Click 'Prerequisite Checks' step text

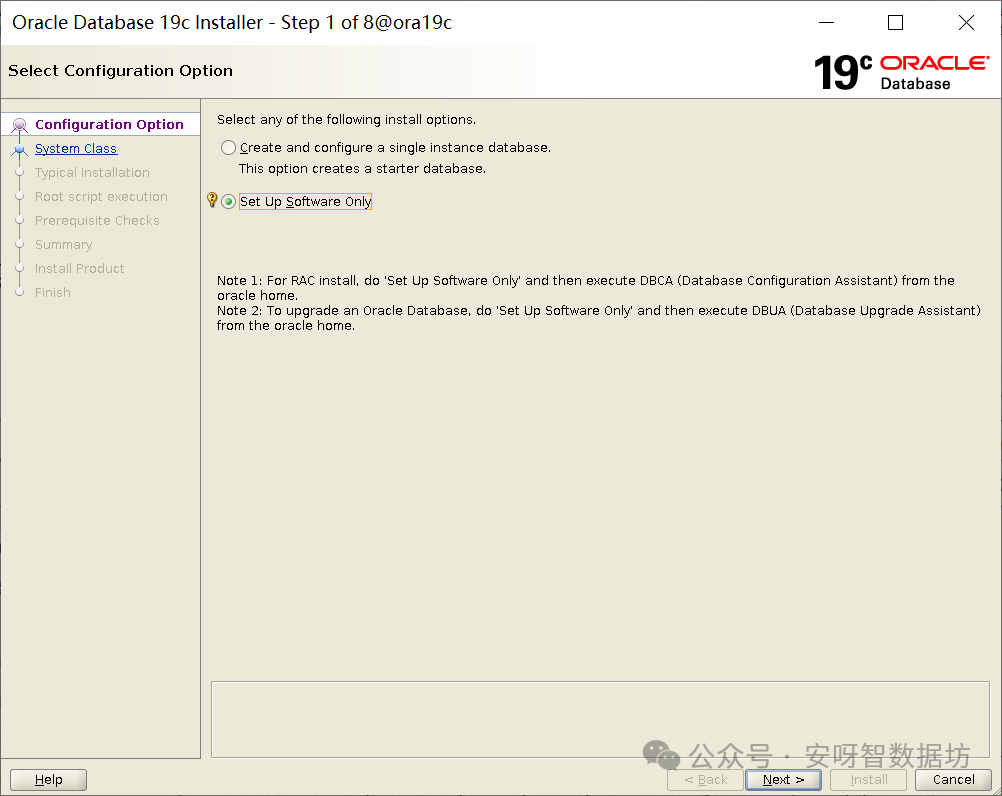point(97,220)
